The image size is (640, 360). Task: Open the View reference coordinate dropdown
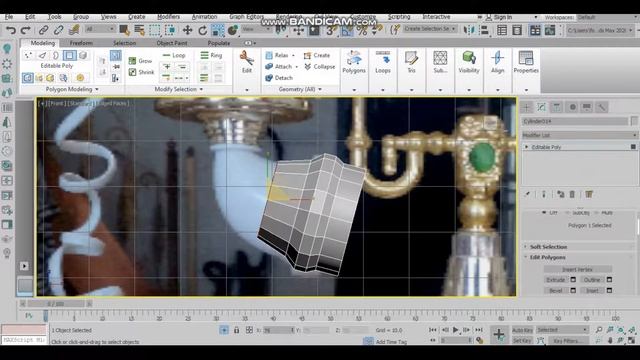pos(256,29)
